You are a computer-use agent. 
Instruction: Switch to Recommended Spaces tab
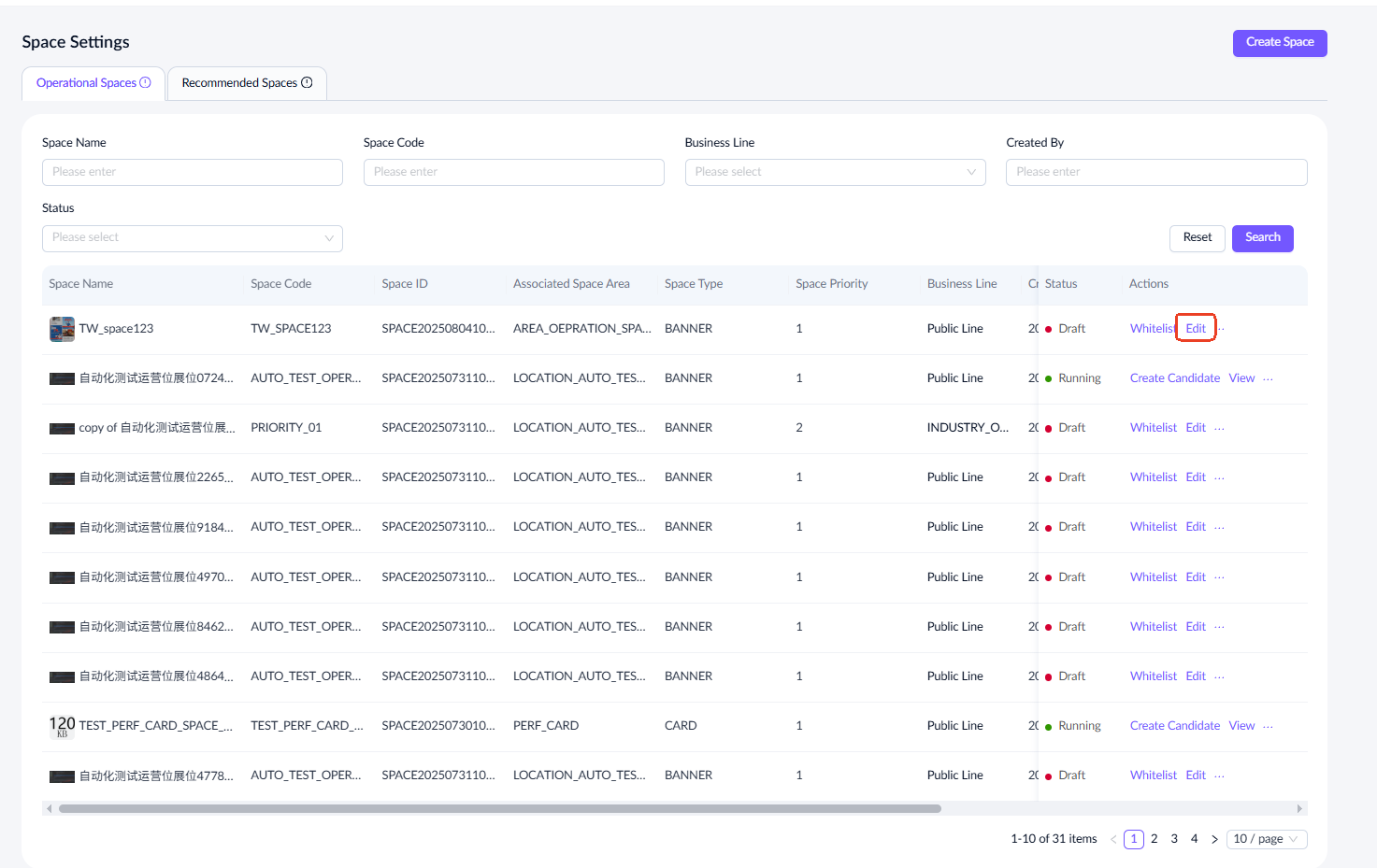[x=246, y=83]
